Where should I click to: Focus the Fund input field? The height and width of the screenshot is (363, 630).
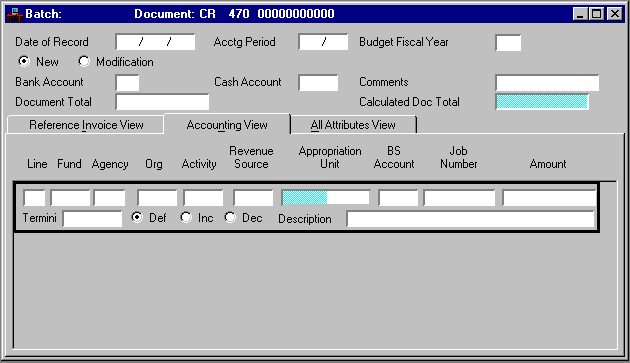70,198
